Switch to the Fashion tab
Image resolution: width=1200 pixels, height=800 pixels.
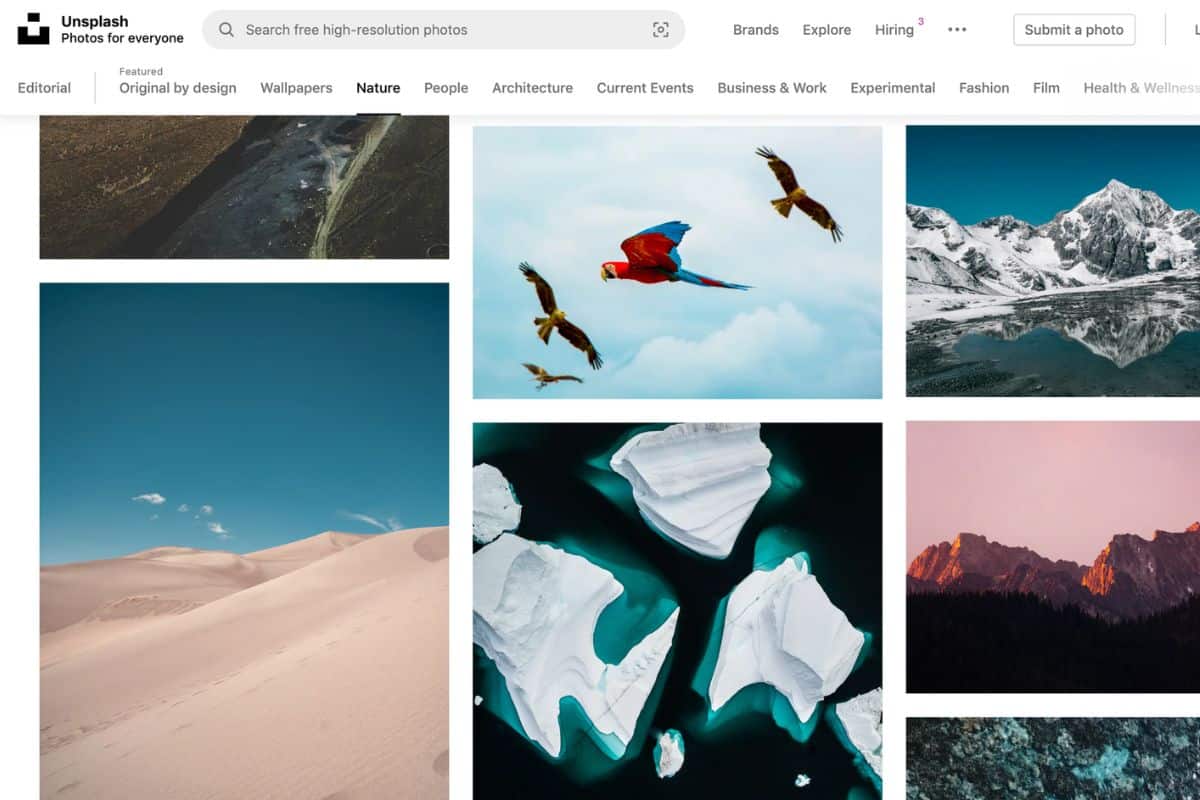click(984, 88)
